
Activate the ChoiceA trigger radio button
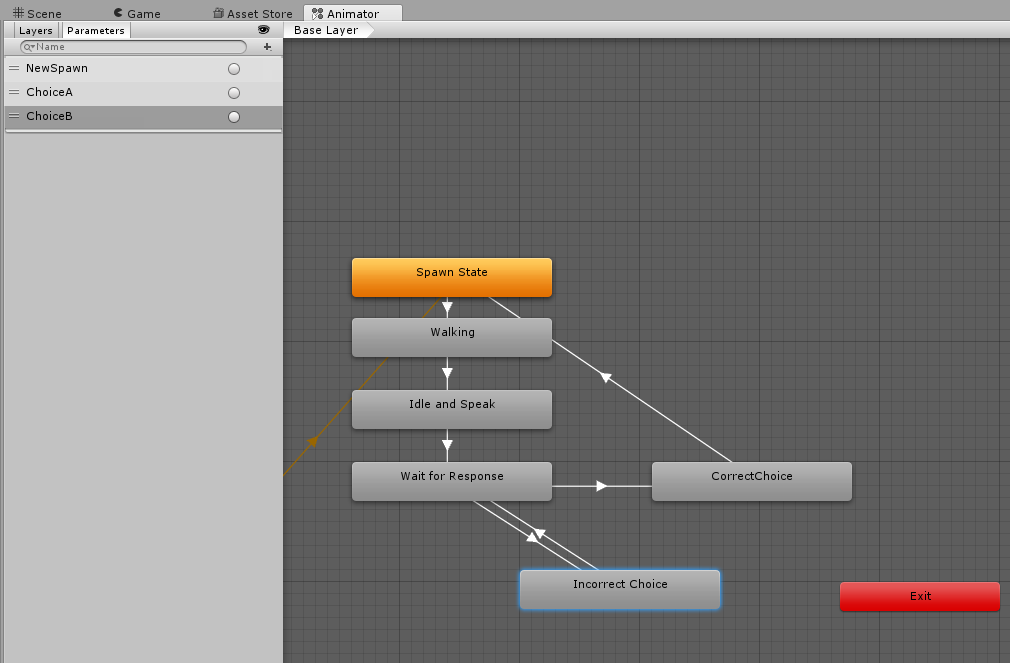point(234,93)
